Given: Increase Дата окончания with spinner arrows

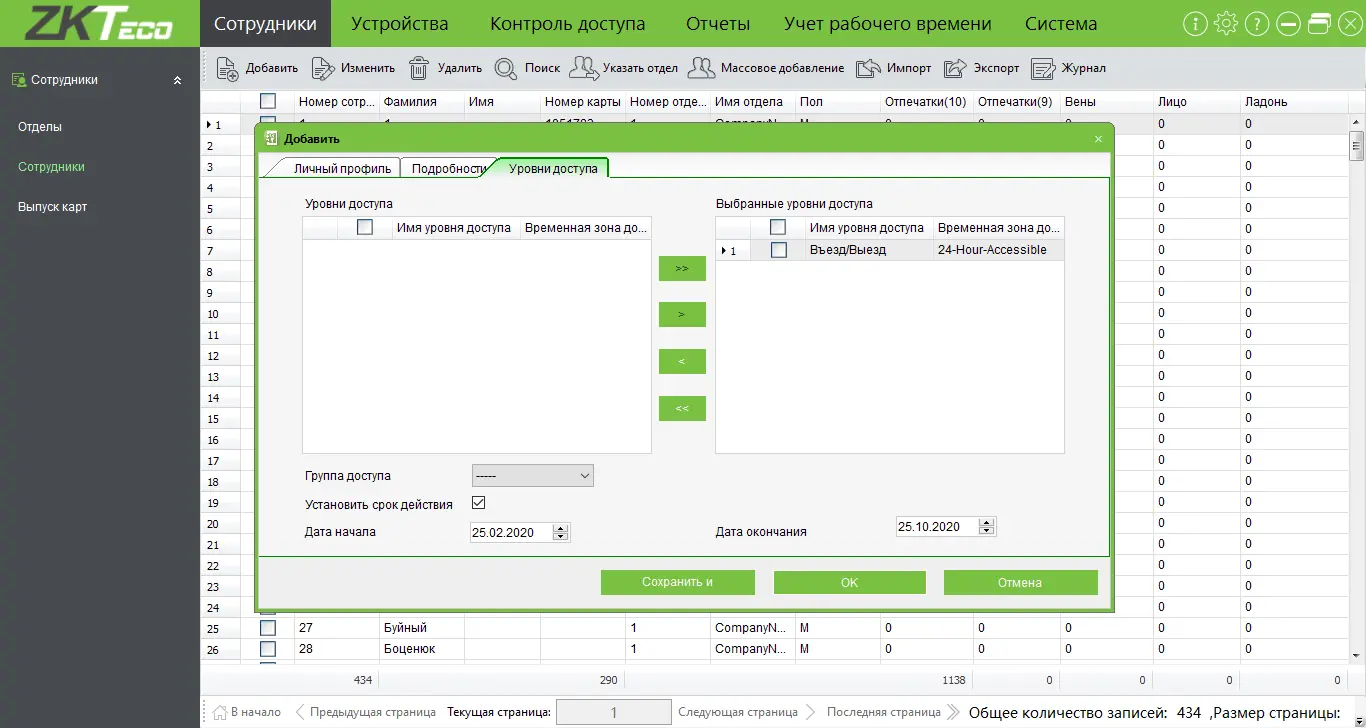Looking at the screenshot, I should tap(987, 522).
